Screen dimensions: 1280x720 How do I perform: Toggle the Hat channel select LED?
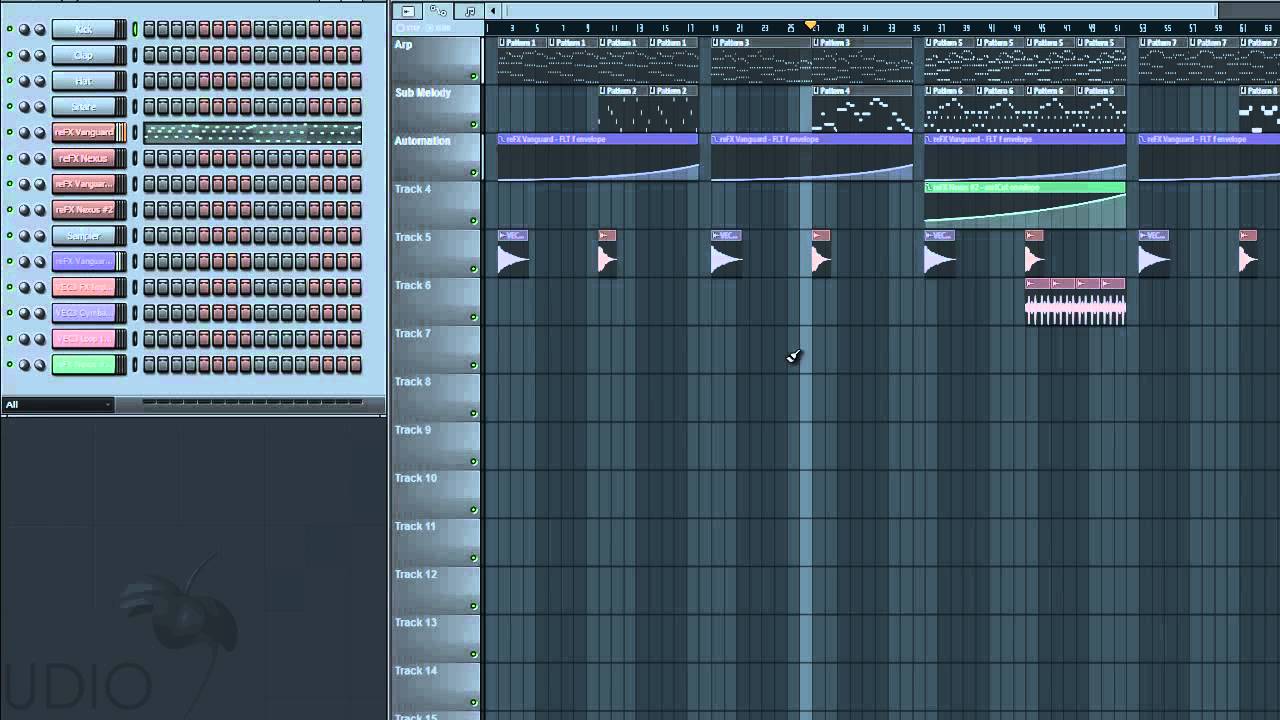pyautogui.click(x=135, y=81)
